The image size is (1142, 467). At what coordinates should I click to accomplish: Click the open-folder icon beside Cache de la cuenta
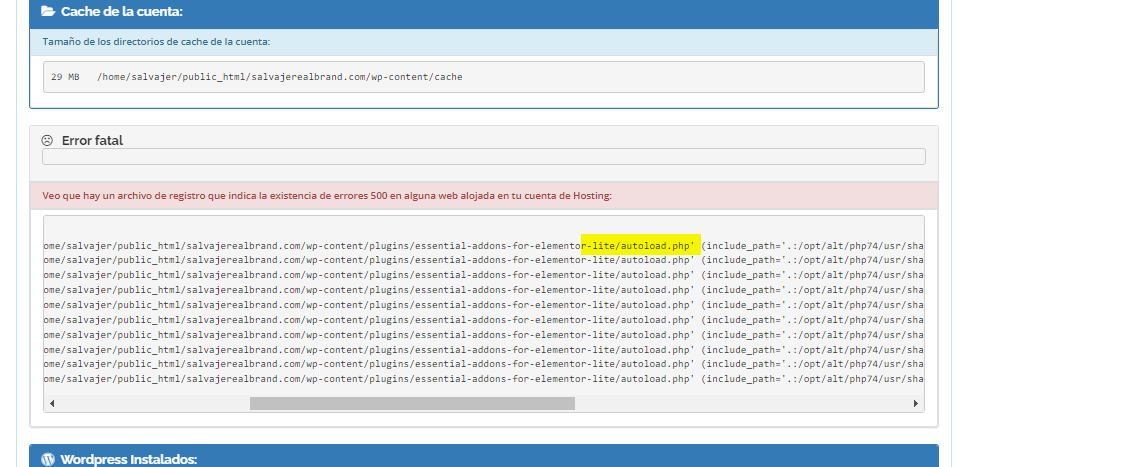pos(48,12)
